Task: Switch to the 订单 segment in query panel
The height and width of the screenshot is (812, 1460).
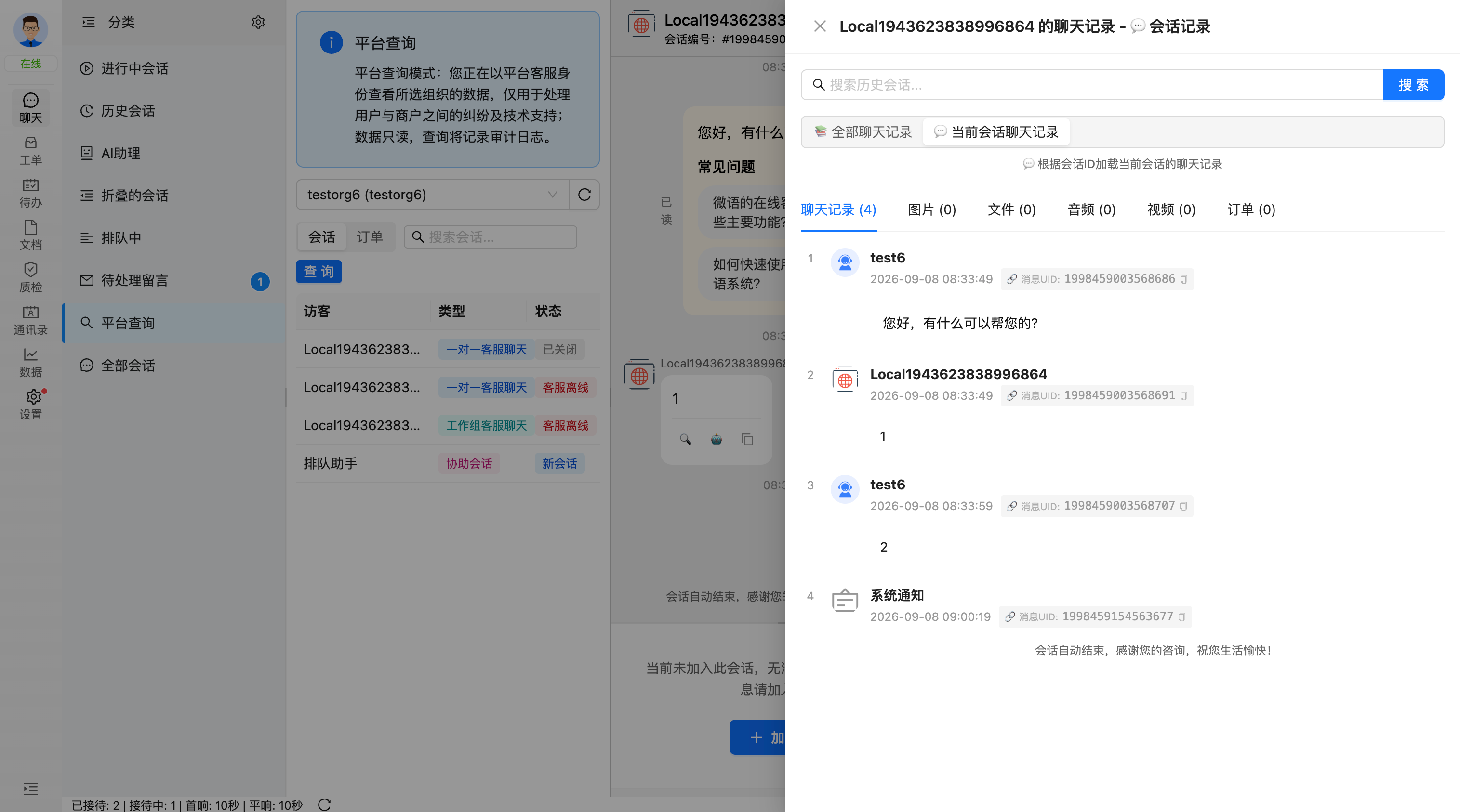Action: click(370, 237)
